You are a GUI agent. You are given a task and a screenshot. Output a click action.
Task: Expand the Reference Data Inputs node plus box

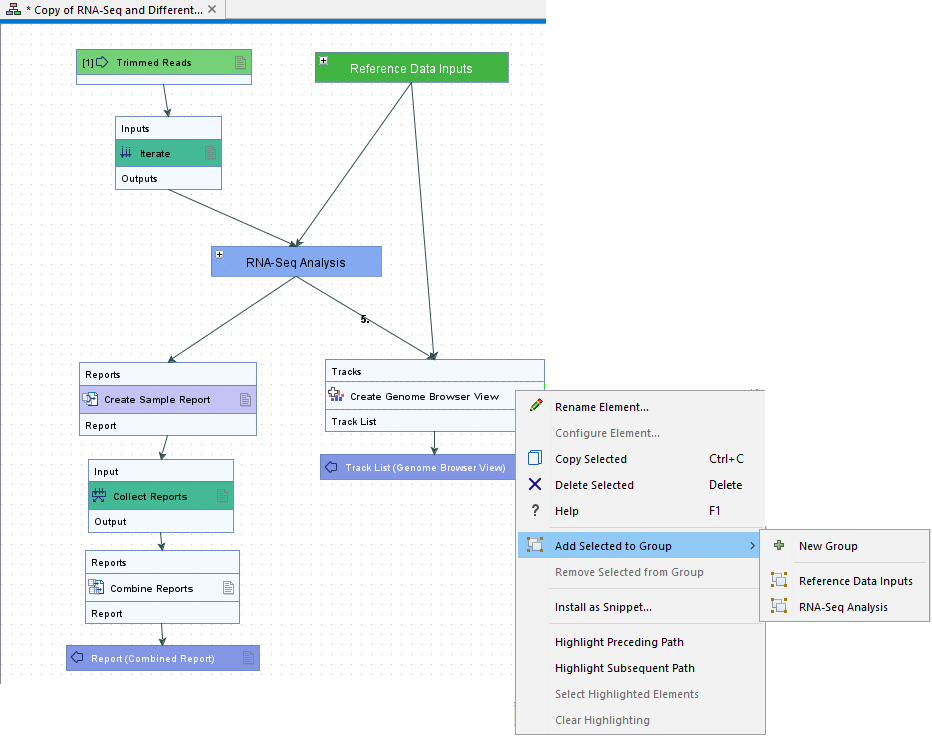pos(322,59)
